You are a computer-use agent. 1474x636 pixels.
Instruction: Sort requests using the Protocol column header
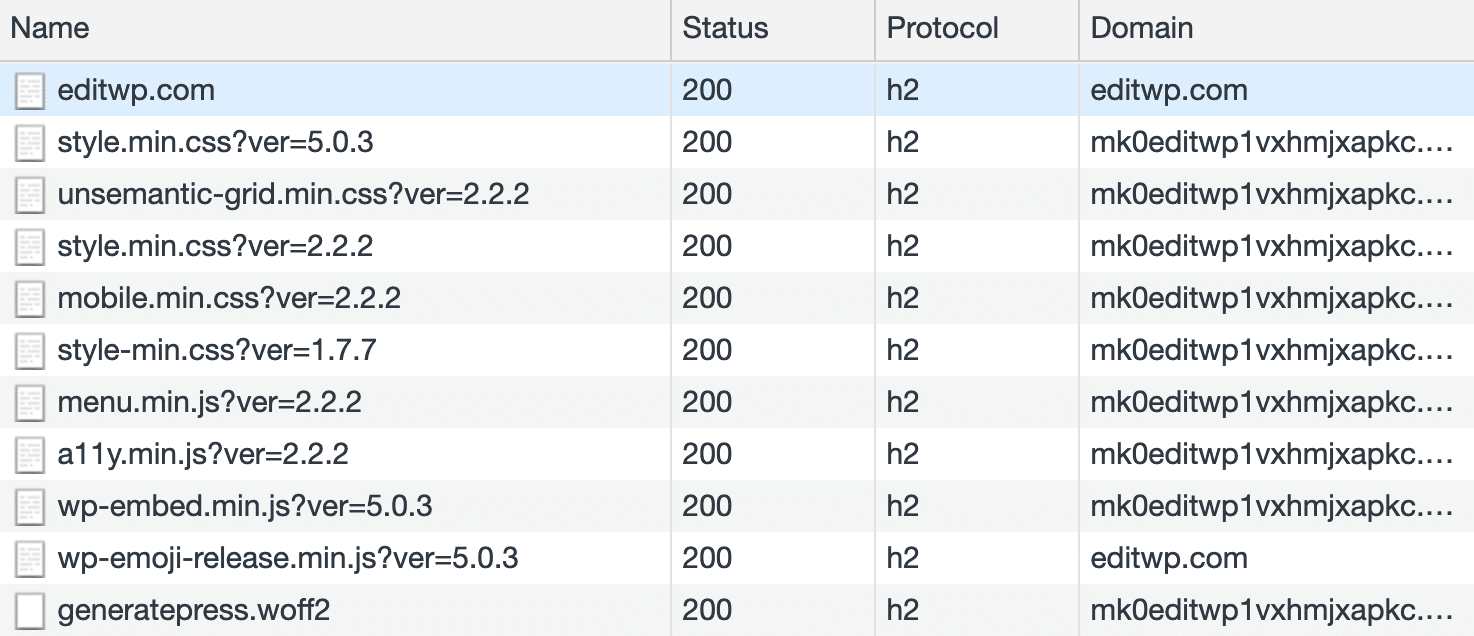click(x=942, y=28)
